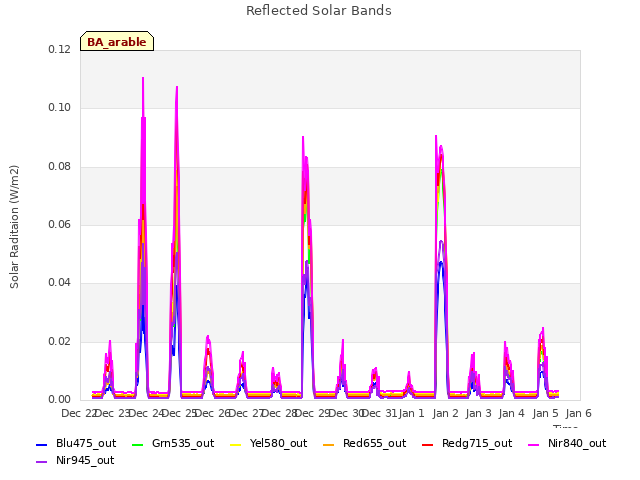640x480 pixels.
Task: Click the 0.02 y-axis tick label
Action: (60, 341)
